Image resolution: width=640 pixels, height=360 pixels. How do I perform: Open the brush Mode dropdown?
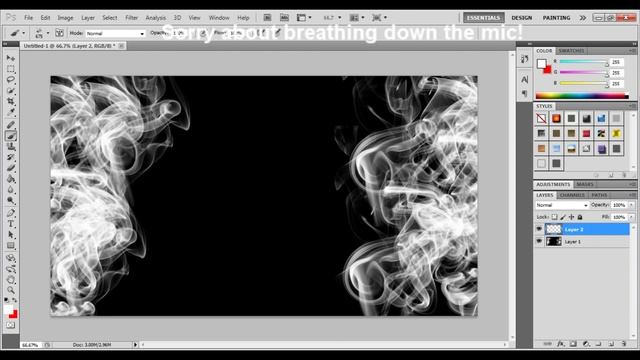(x=115, y=33)
